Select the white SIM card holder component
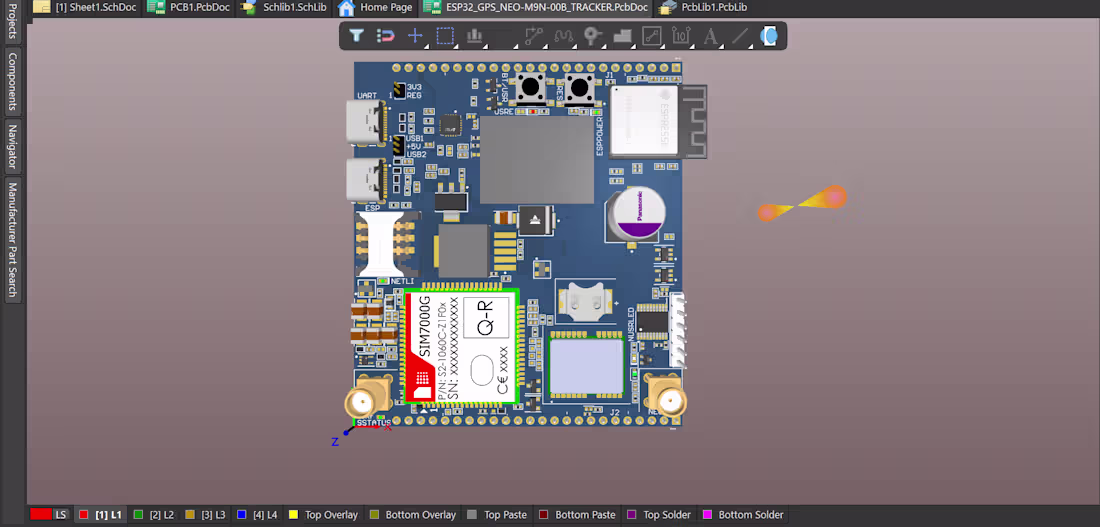Screen dimensions: 1100x527 (382, 243)
